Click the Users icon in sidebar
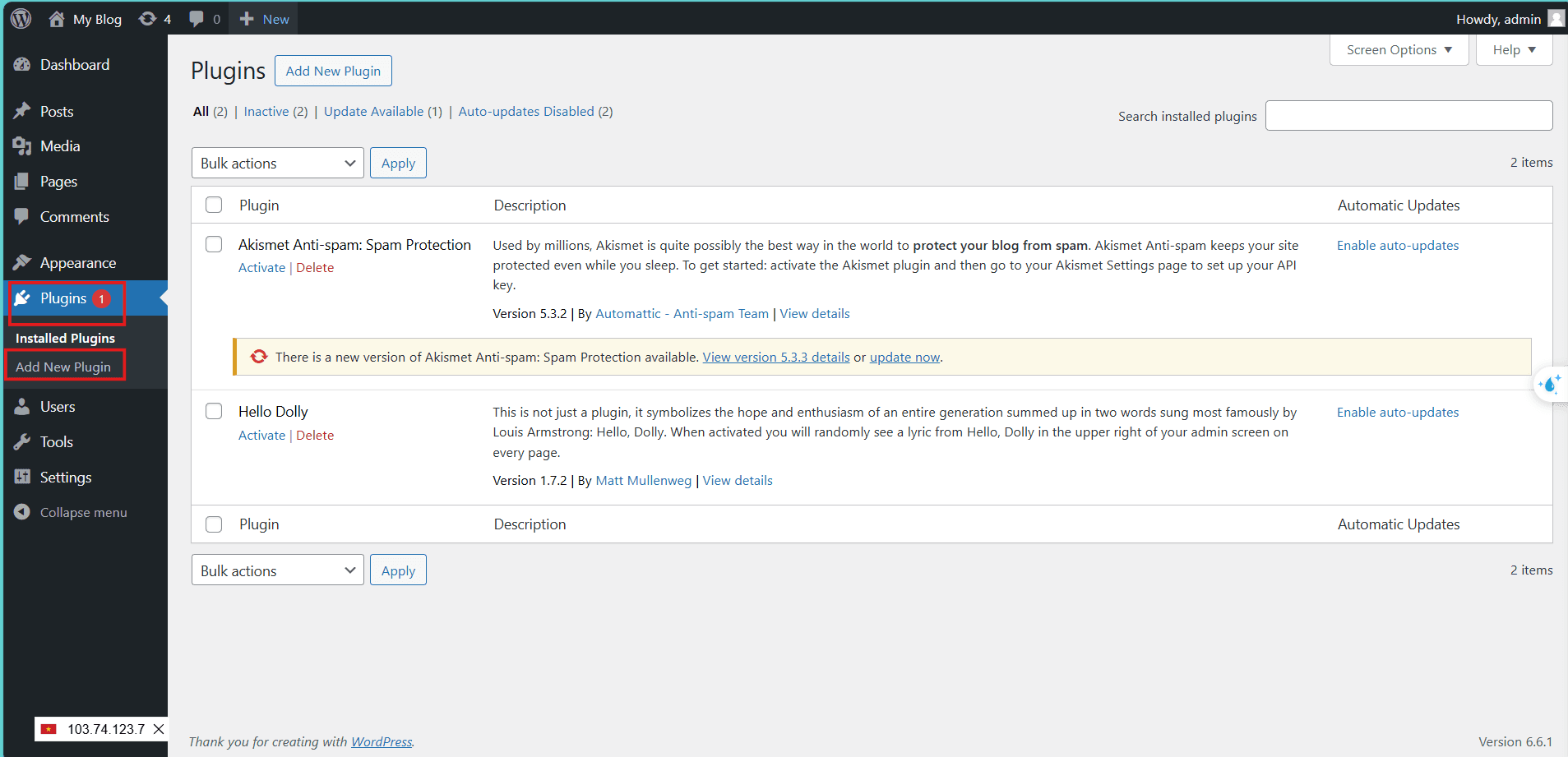Image resolution: width=1568 pixels, height=757 pixels. point(22,407)
